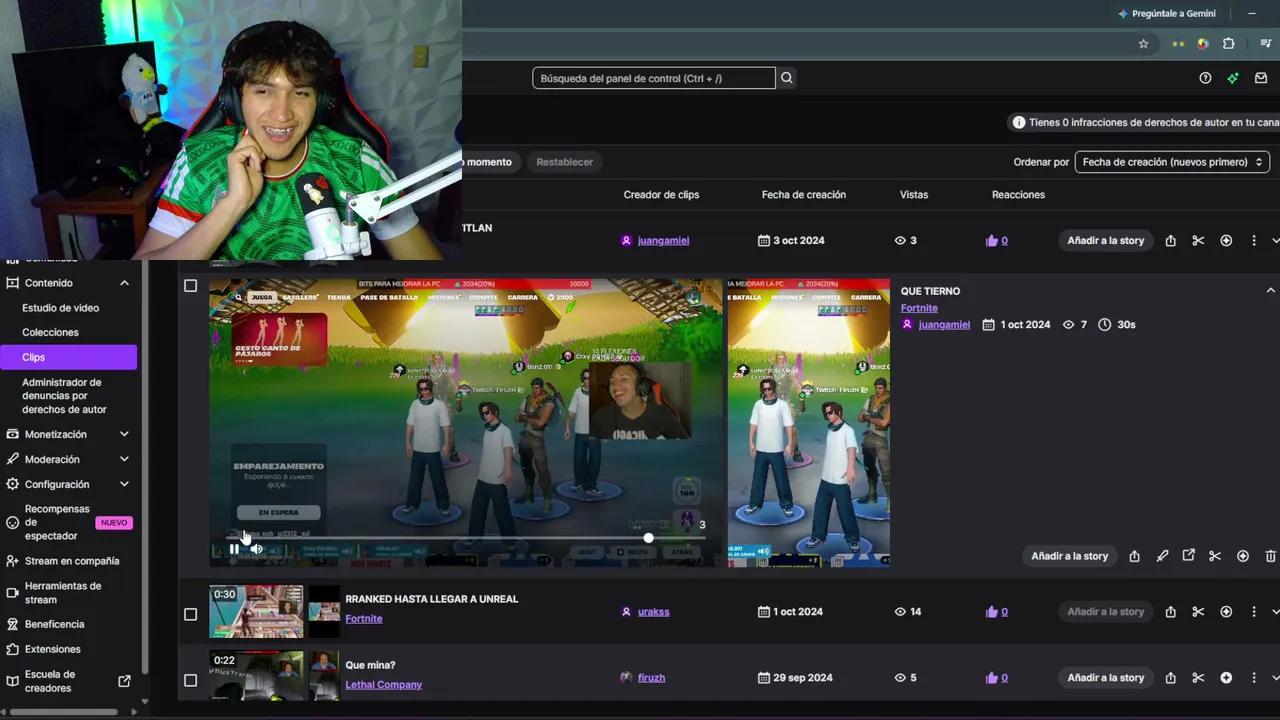Viewport: 1280px width, 720px height.
Task: Click the search magnifier icon
Action: coord(787,78)
